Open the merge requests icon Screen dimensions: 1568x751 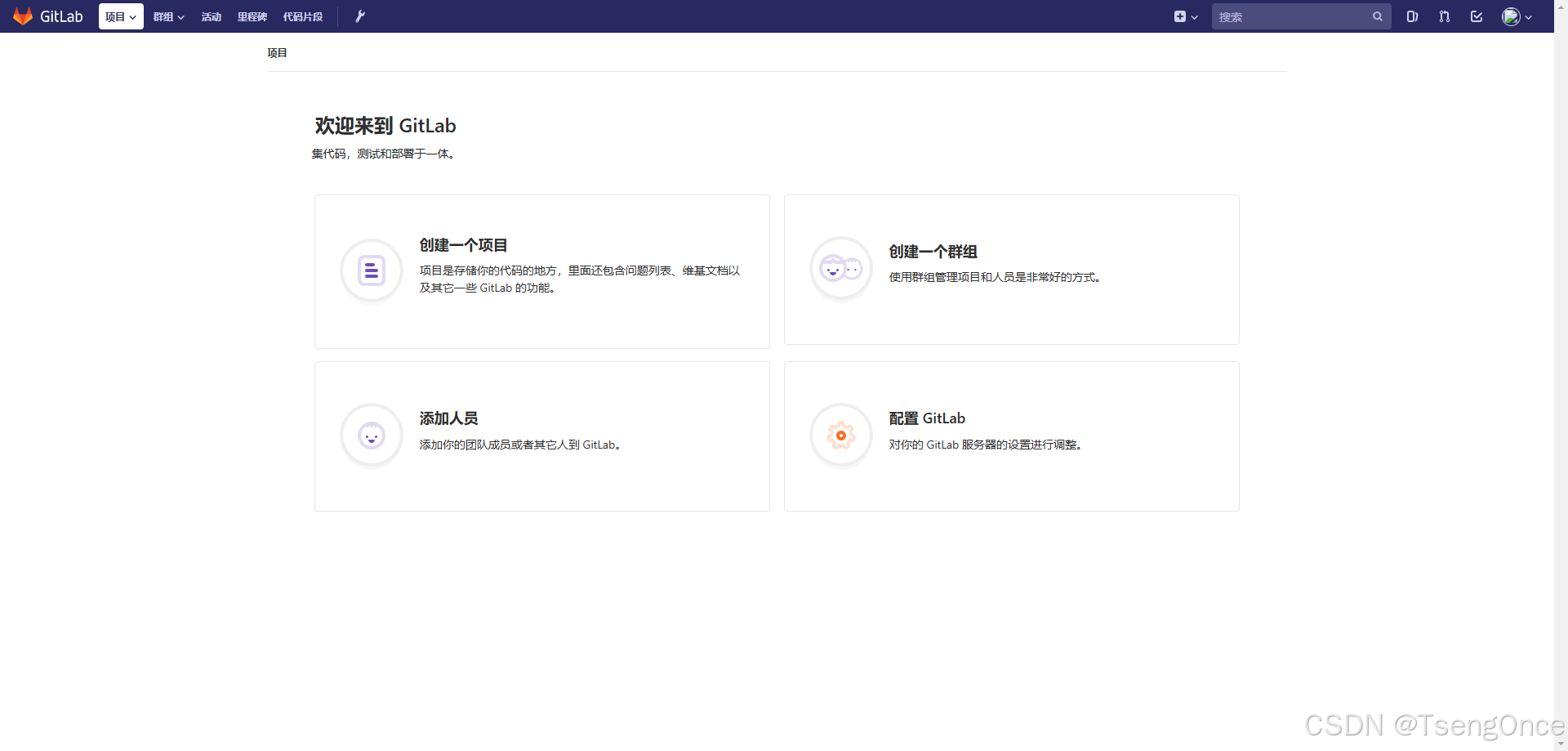(x=1445, y=16)
